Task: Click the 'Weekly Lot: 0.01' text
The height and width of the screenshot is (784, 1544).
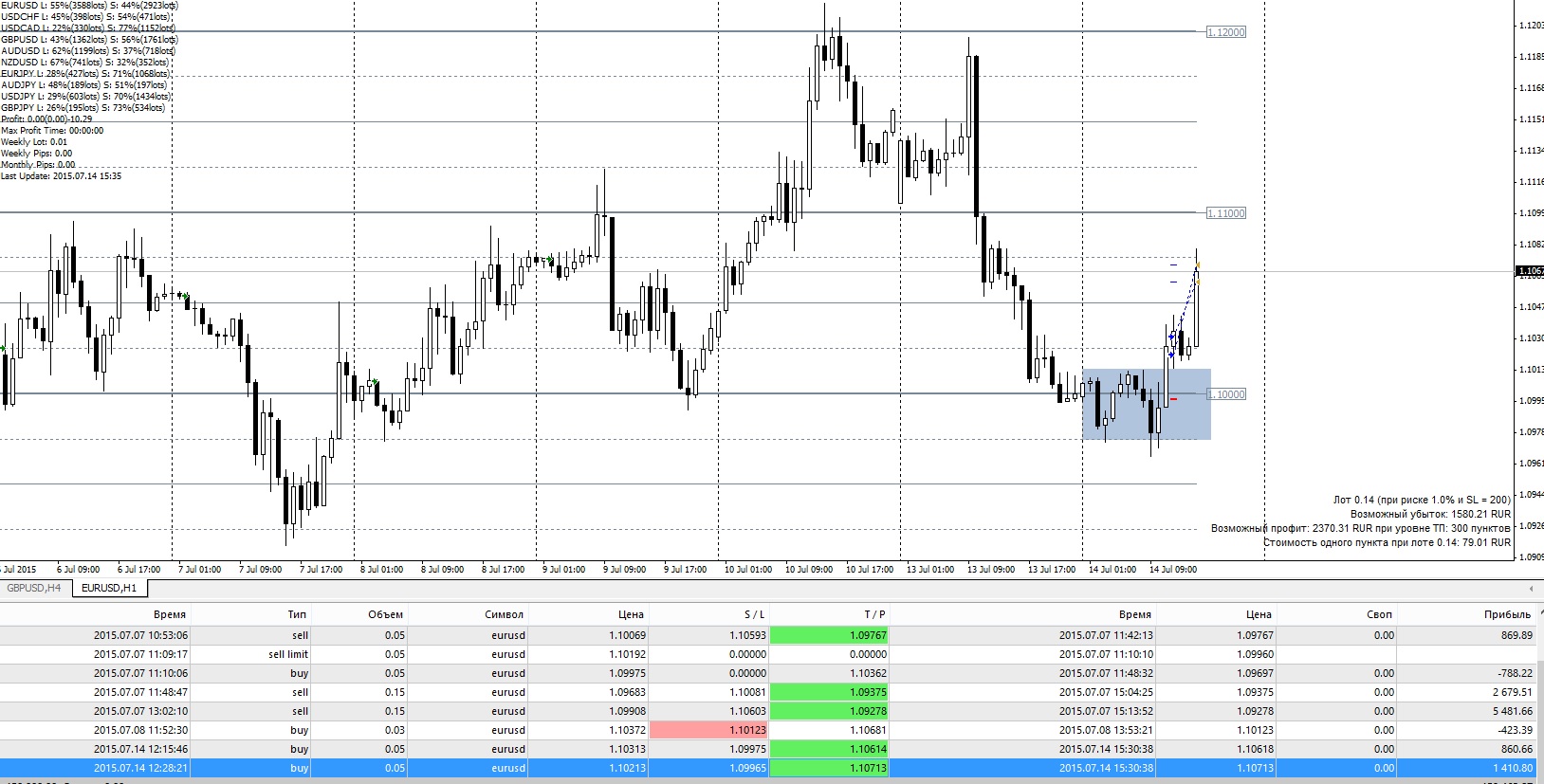Action: pos(34,142)
